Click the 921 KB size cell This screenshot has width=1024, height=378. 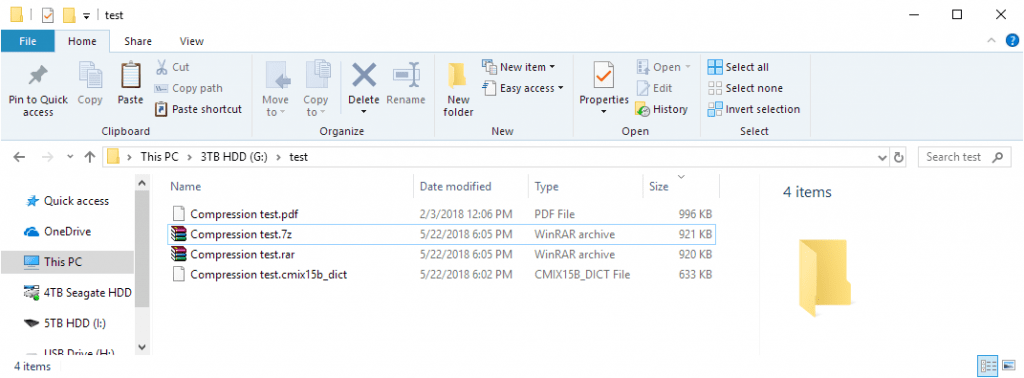(695, 234)
